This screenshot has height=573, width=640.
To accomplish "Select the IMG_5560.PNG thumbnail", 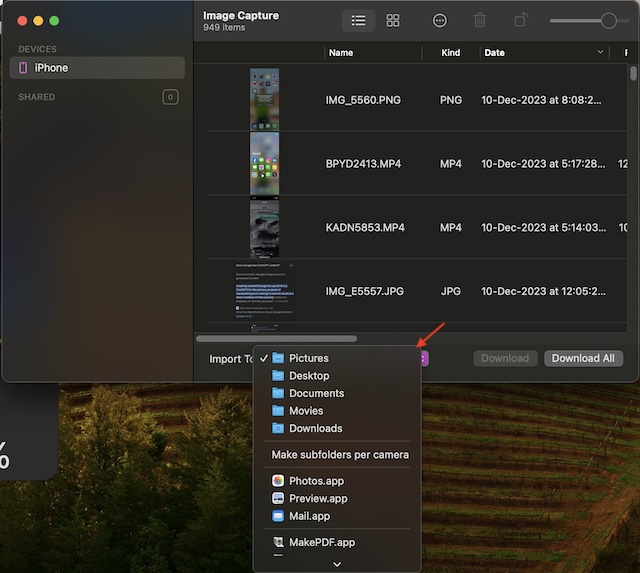I will tap(264, 99).
